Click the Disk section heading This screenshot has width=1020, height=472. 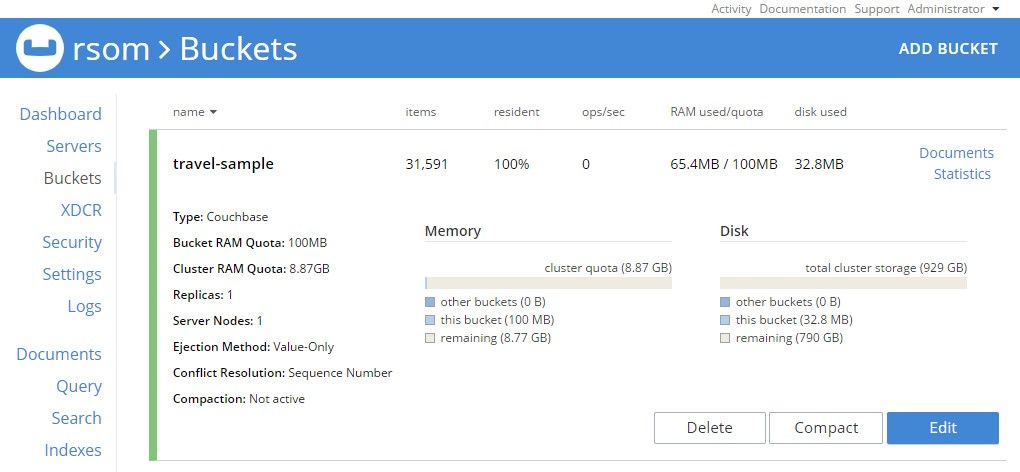click(x=734, y=231)
